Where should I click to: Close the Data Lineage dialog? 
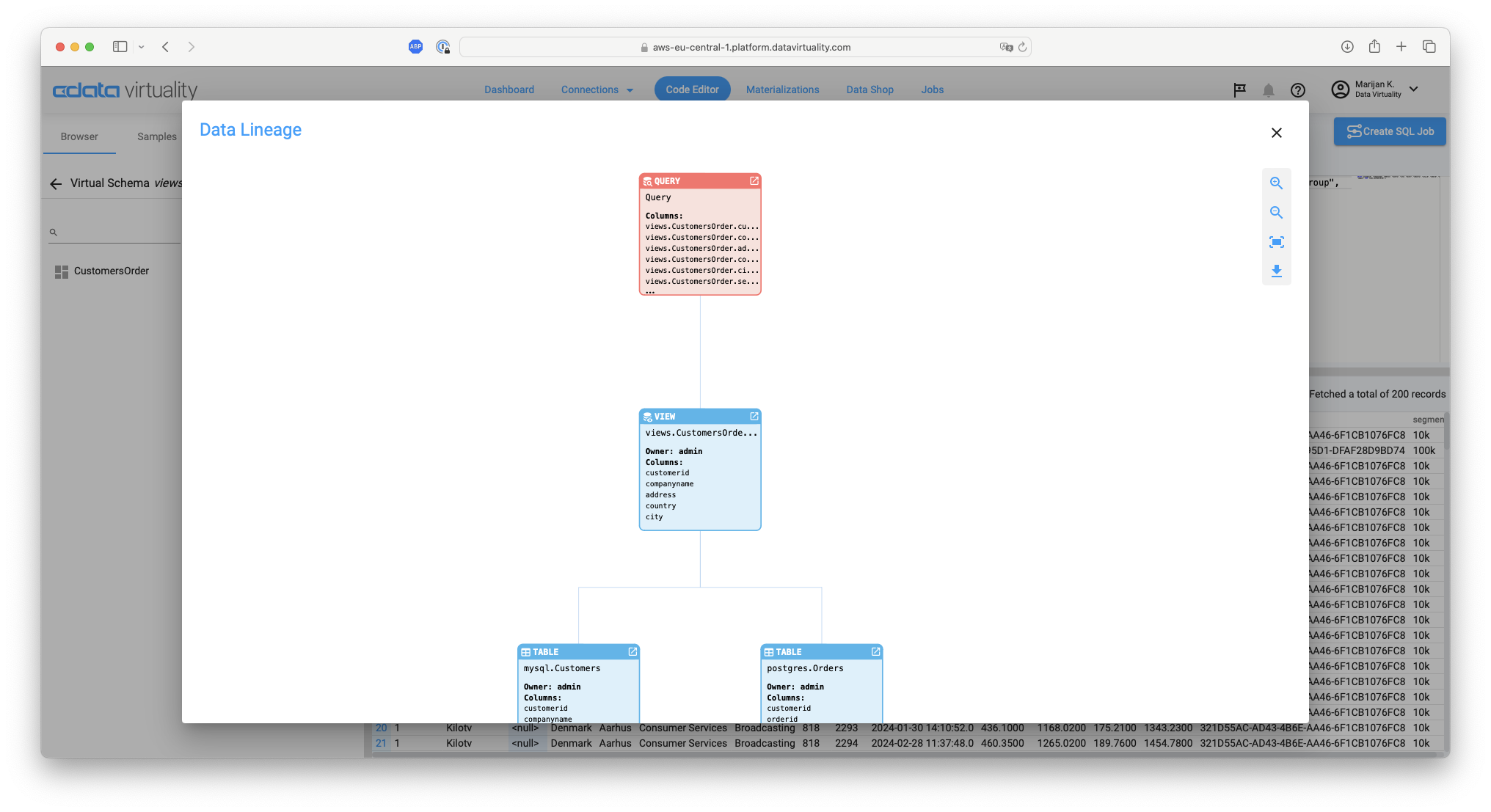tap(1277, 133)
